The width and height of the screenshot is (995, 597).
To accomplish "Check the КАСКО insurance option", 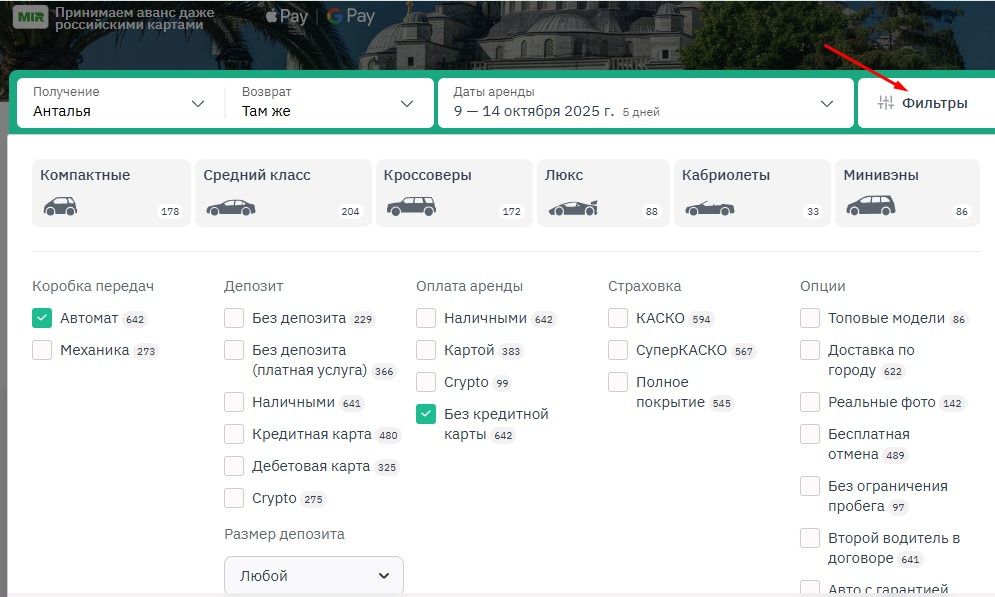I will coord(618,318).
